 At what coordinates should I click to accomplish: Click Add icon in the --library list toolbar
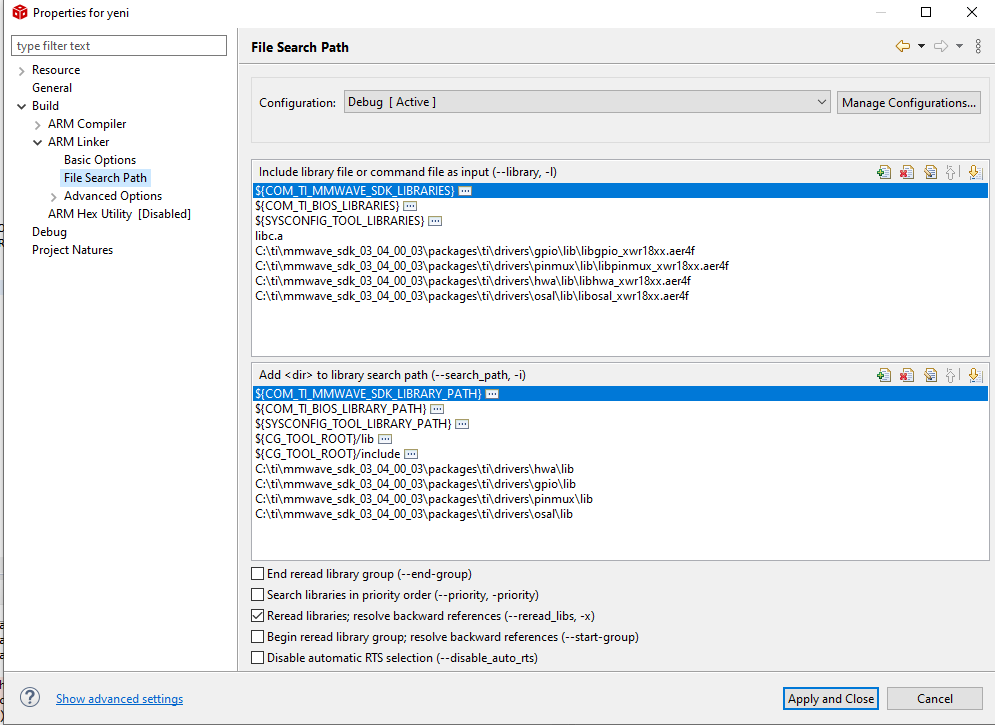point(883,172)
